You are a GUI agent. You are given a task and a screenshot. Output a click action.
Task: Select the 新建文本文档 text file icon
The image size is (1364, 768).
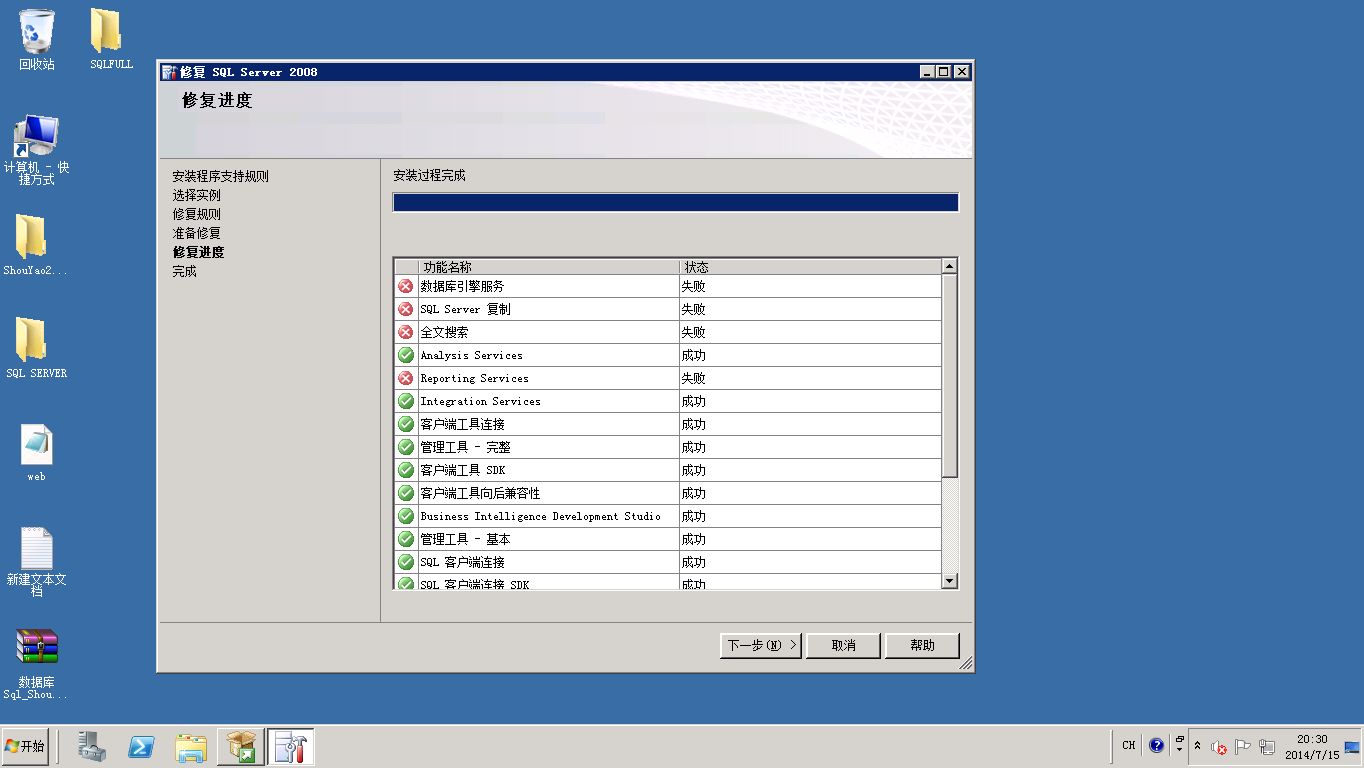point(37,562)
